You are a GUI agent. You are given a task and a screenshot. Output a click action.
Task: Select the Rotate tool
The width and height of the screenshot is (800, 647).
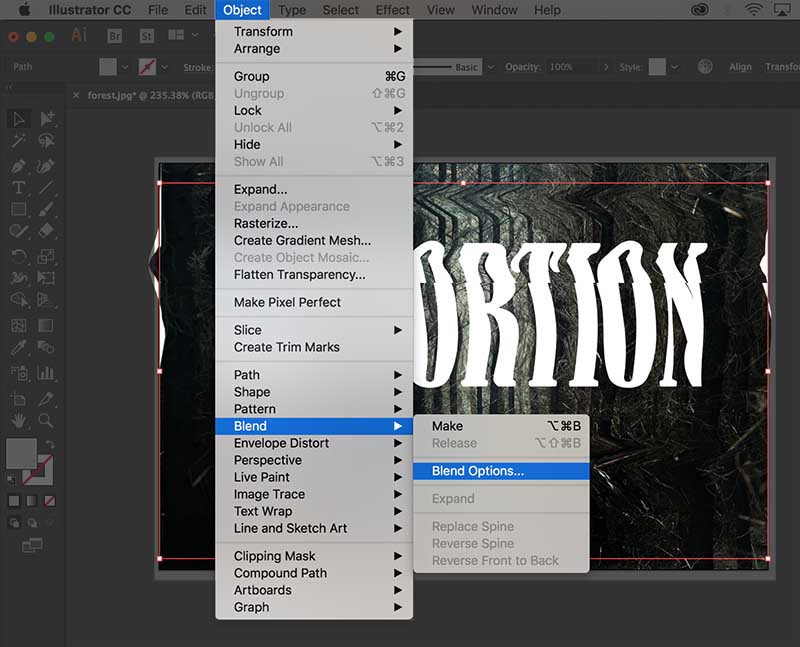(x=19, y=256)
